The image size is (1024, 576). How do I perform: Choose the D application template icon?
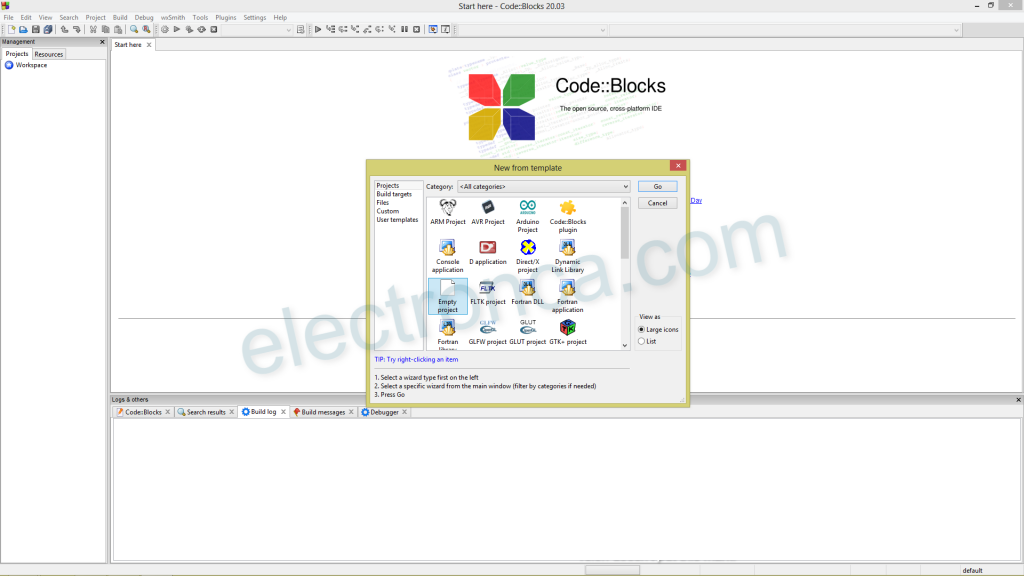coord(488,247)
